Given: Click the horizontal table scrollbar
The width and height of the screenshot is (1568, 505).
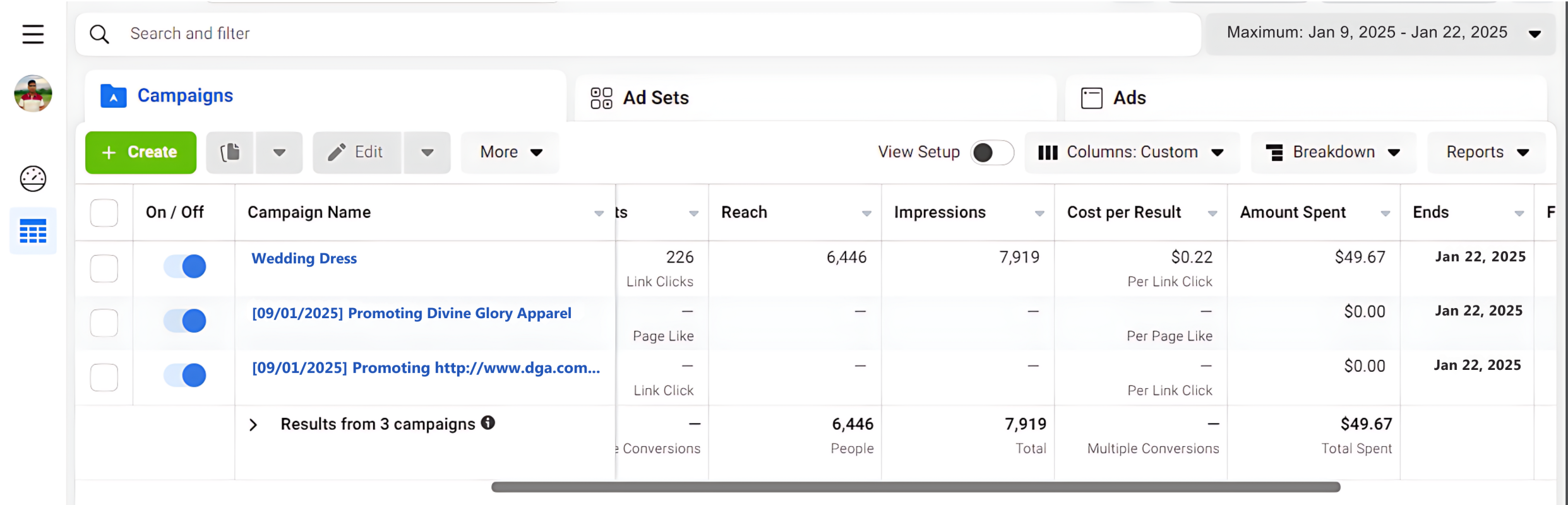Looking at the screenshot, I should click(916, 487).
